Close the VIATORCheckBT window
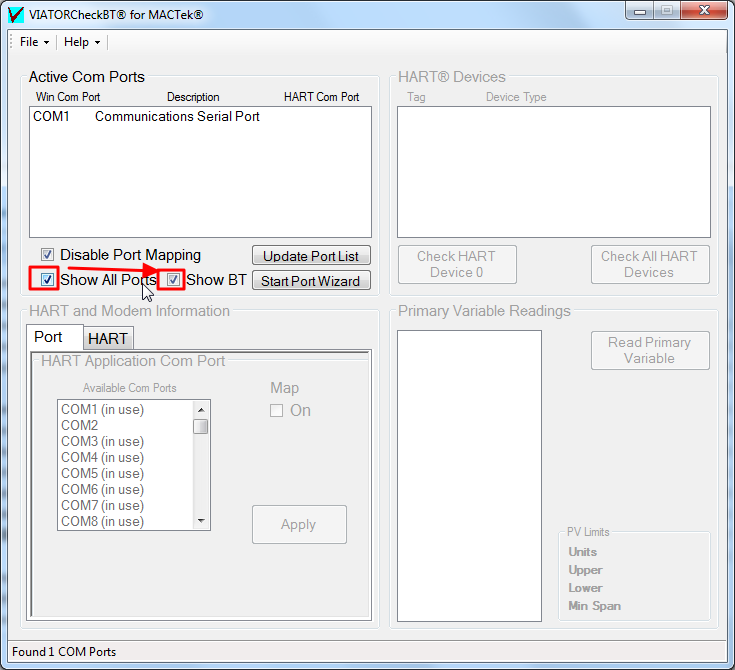Screen dimensions: 735x670 click(705, 11)
